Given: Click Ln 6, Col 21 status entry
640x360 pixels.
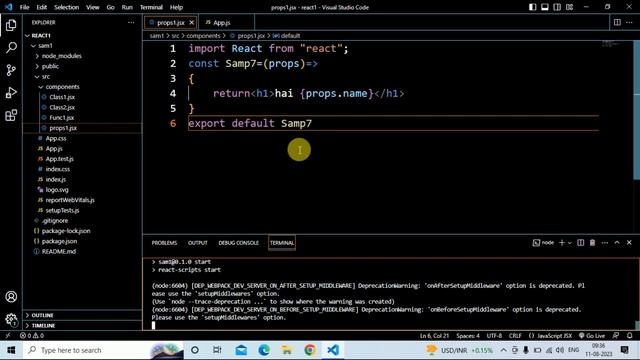Looking at the screenshot, I should [x=434, y=336].
